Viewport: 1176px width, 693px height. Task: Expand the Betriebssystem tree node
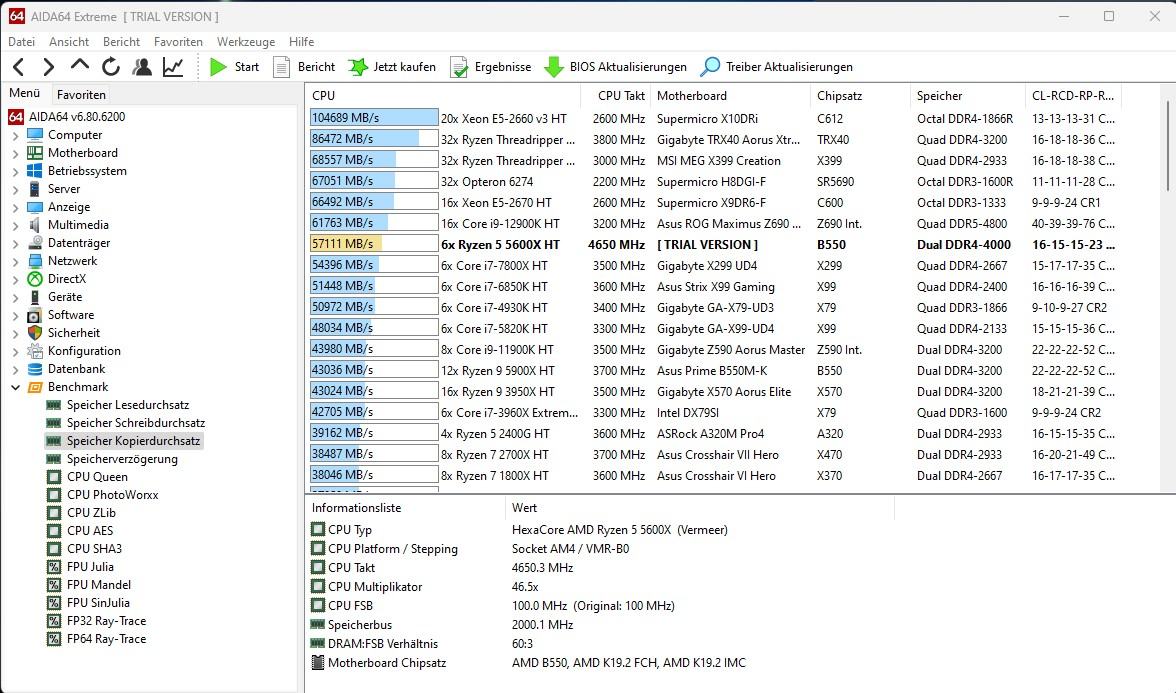pos(16,171)
